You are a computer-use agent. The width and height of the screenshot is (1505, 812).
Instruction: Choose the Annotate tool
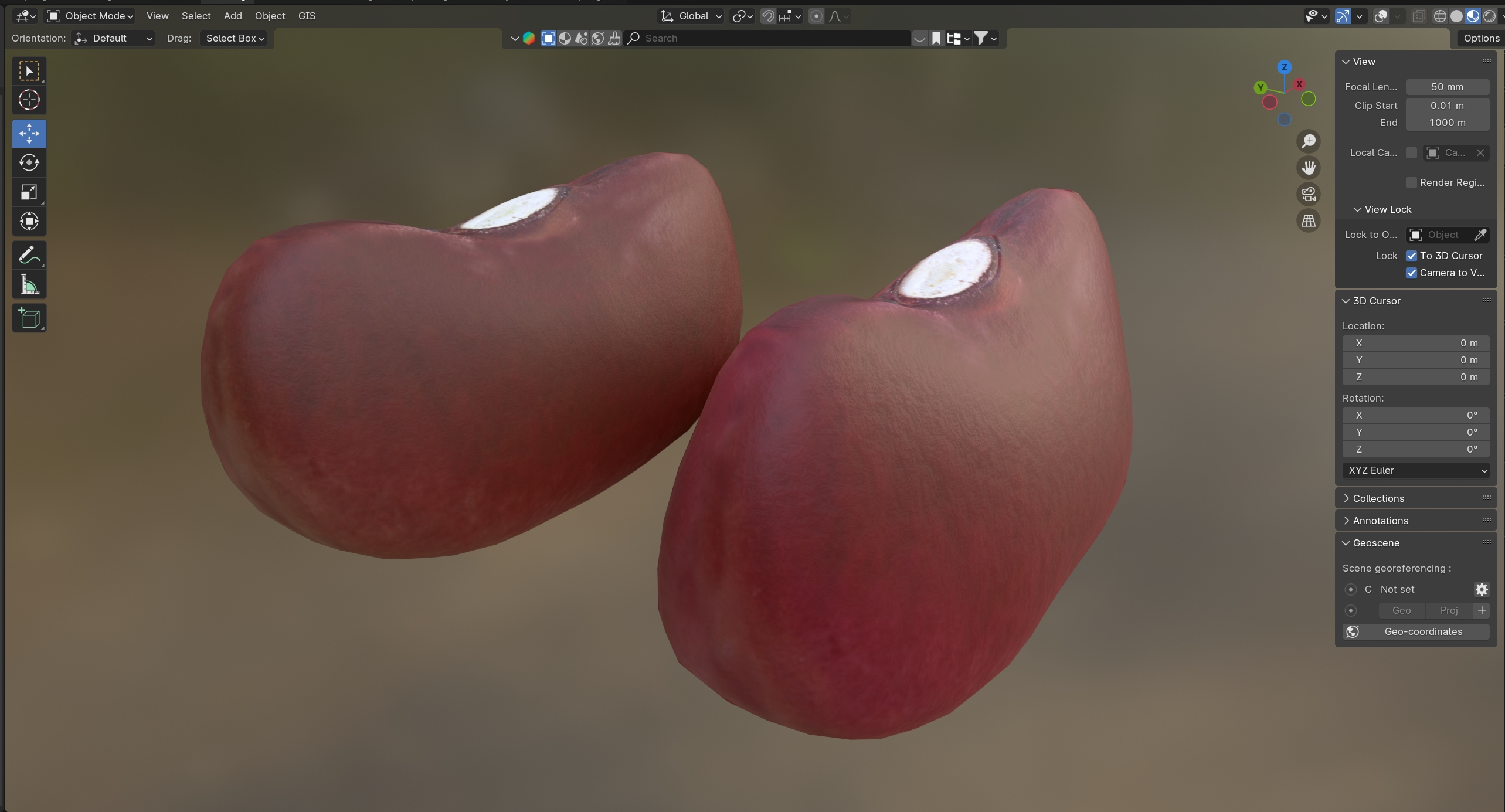(x=29, y=255)
